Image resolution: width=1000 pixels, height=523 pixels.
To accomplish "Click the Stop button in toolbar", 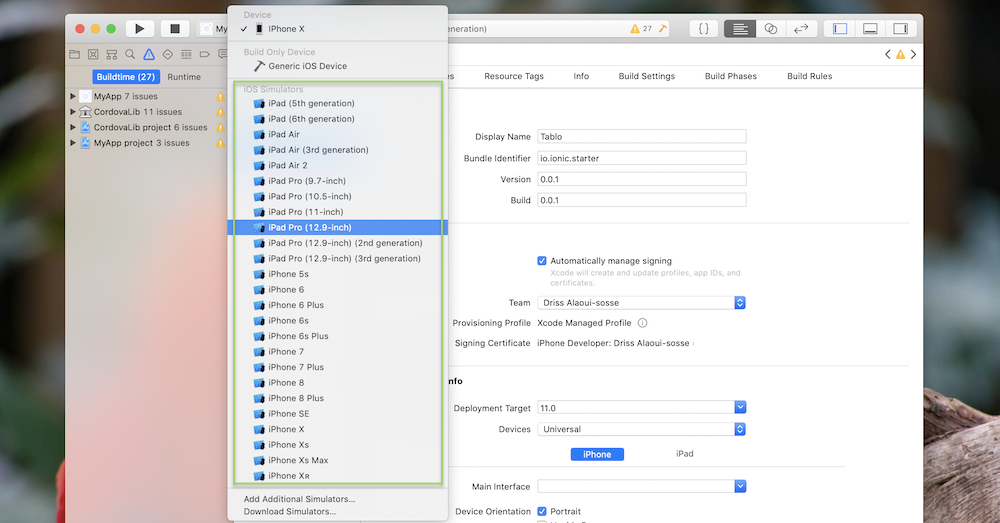I will point(175,29).
